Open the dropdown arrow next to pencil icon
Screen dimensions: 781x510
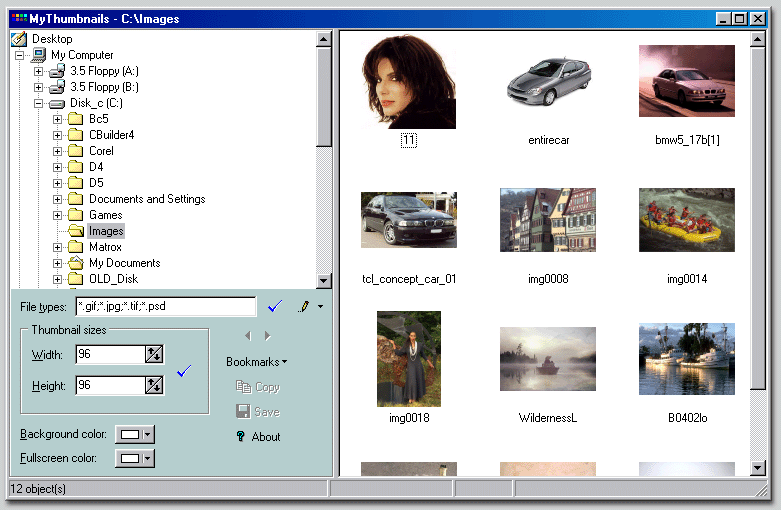[320, 307]
